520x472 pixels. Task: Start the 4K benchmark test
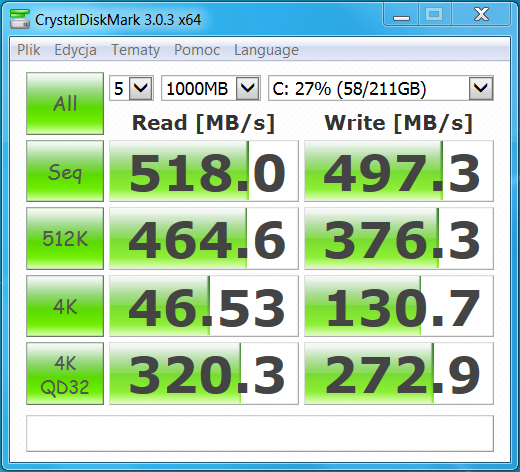(x=65, y=306)
